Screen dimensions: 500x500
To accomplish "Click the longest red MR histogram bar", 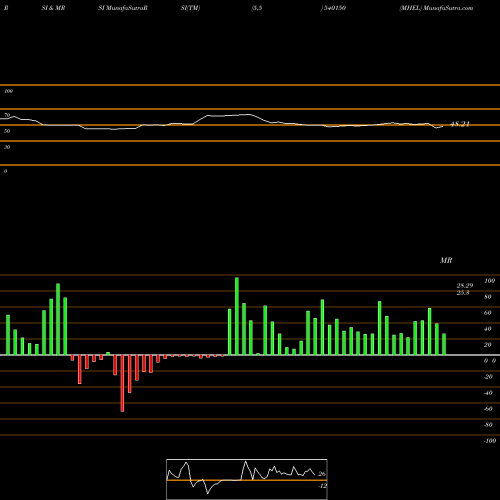I will pos(122,383).
